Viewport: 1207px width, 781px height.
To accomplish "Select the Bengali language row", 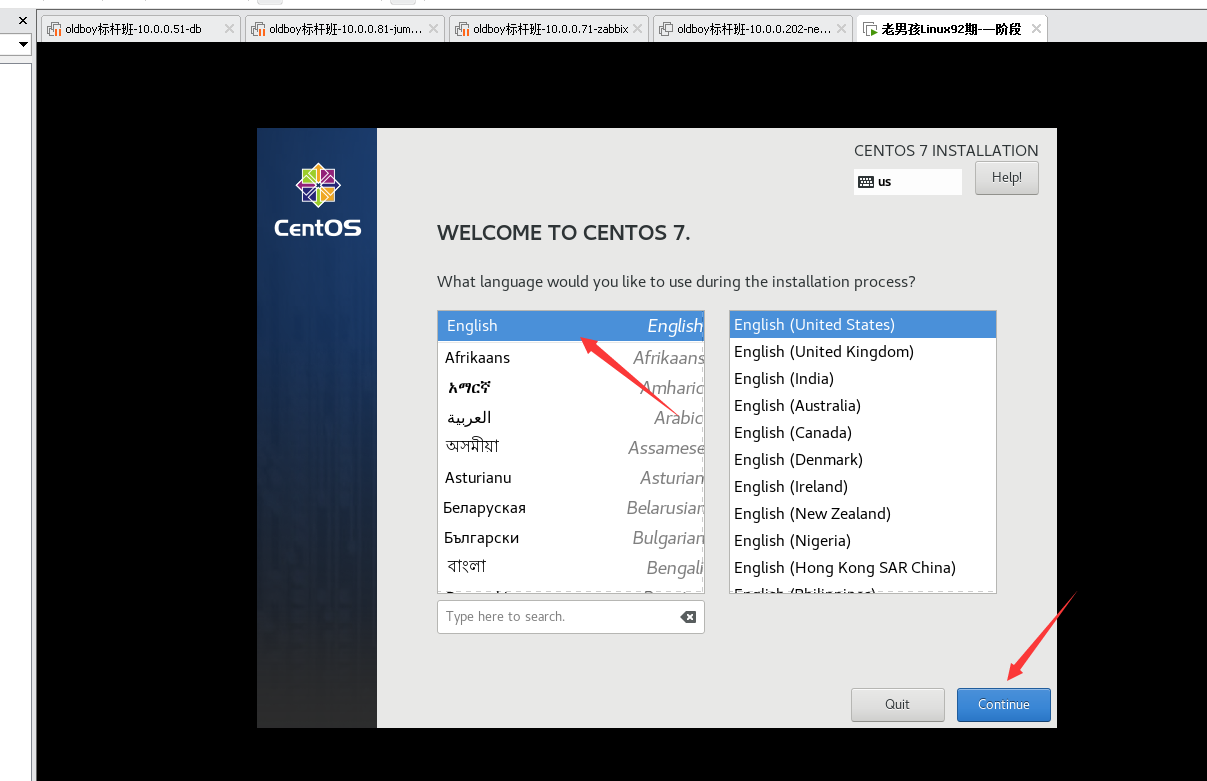I will point(570,567).
